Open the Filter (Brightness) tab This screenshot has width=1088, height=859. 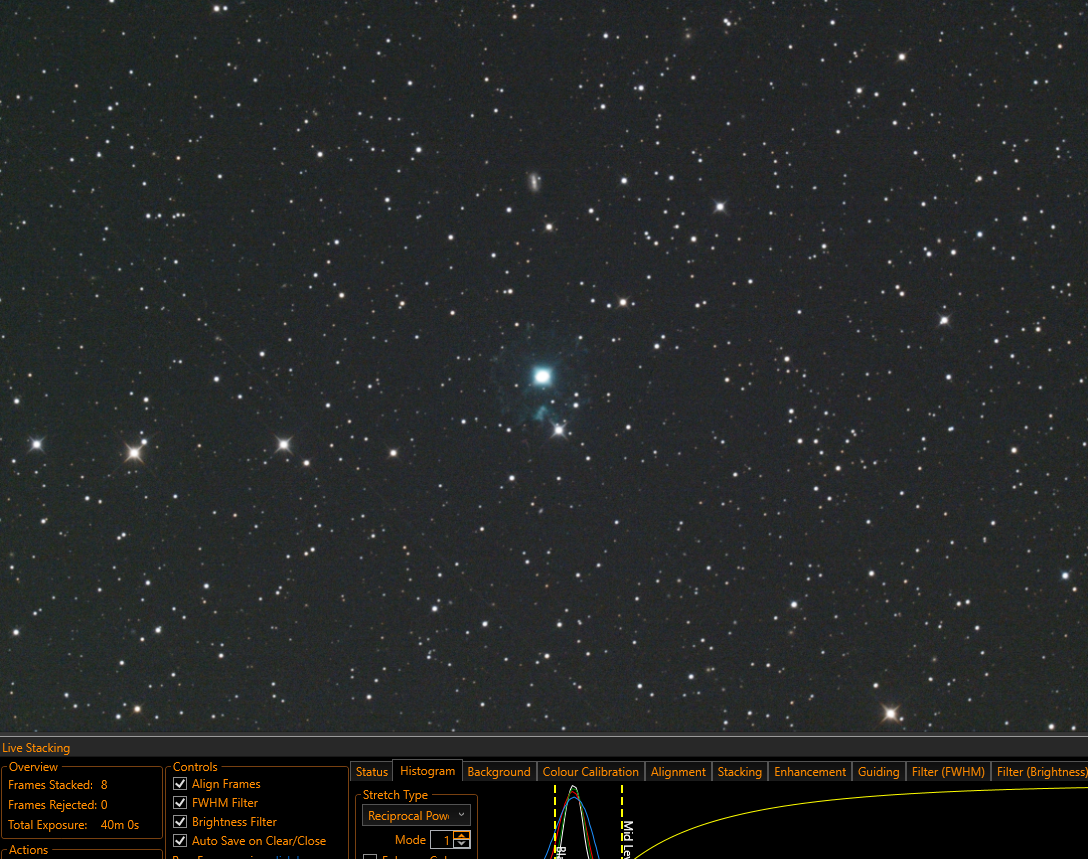1041,772
